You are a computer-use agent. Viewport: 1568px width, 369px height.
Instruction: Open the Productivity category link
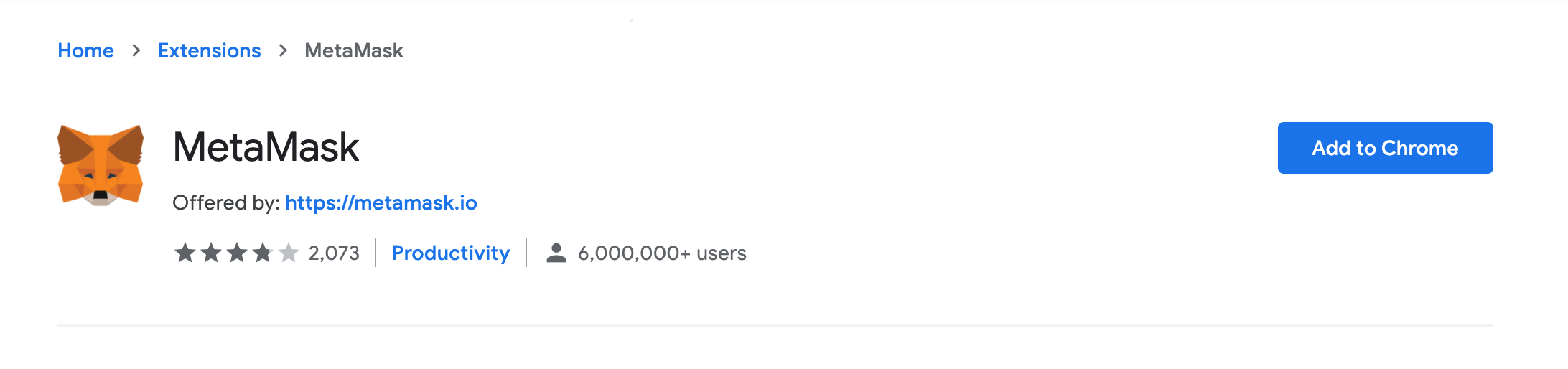point(451,253)
